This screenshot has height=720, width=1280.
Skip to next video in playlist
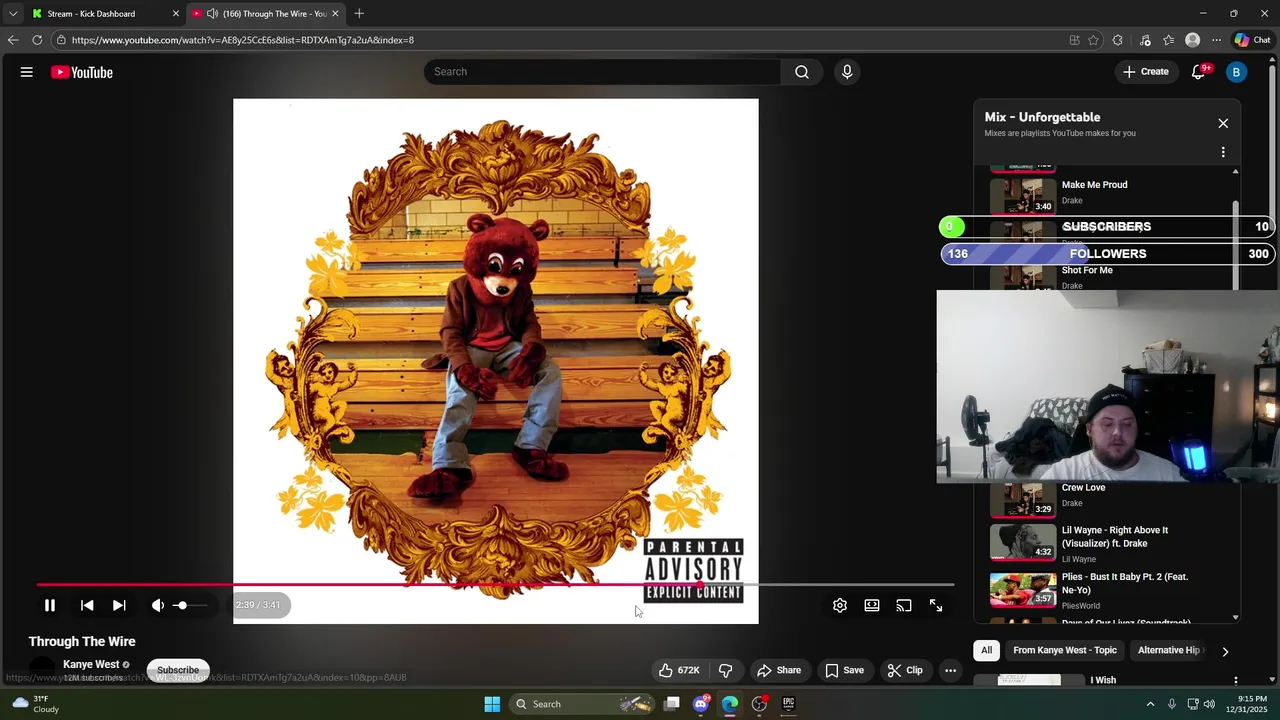(119, 605)
